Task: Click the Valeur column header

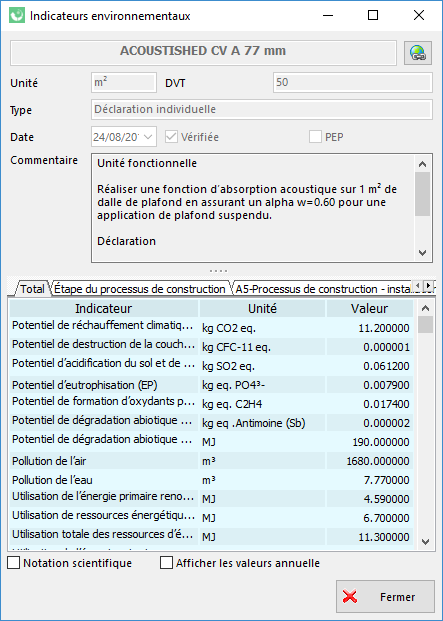Action: (369, 308)
